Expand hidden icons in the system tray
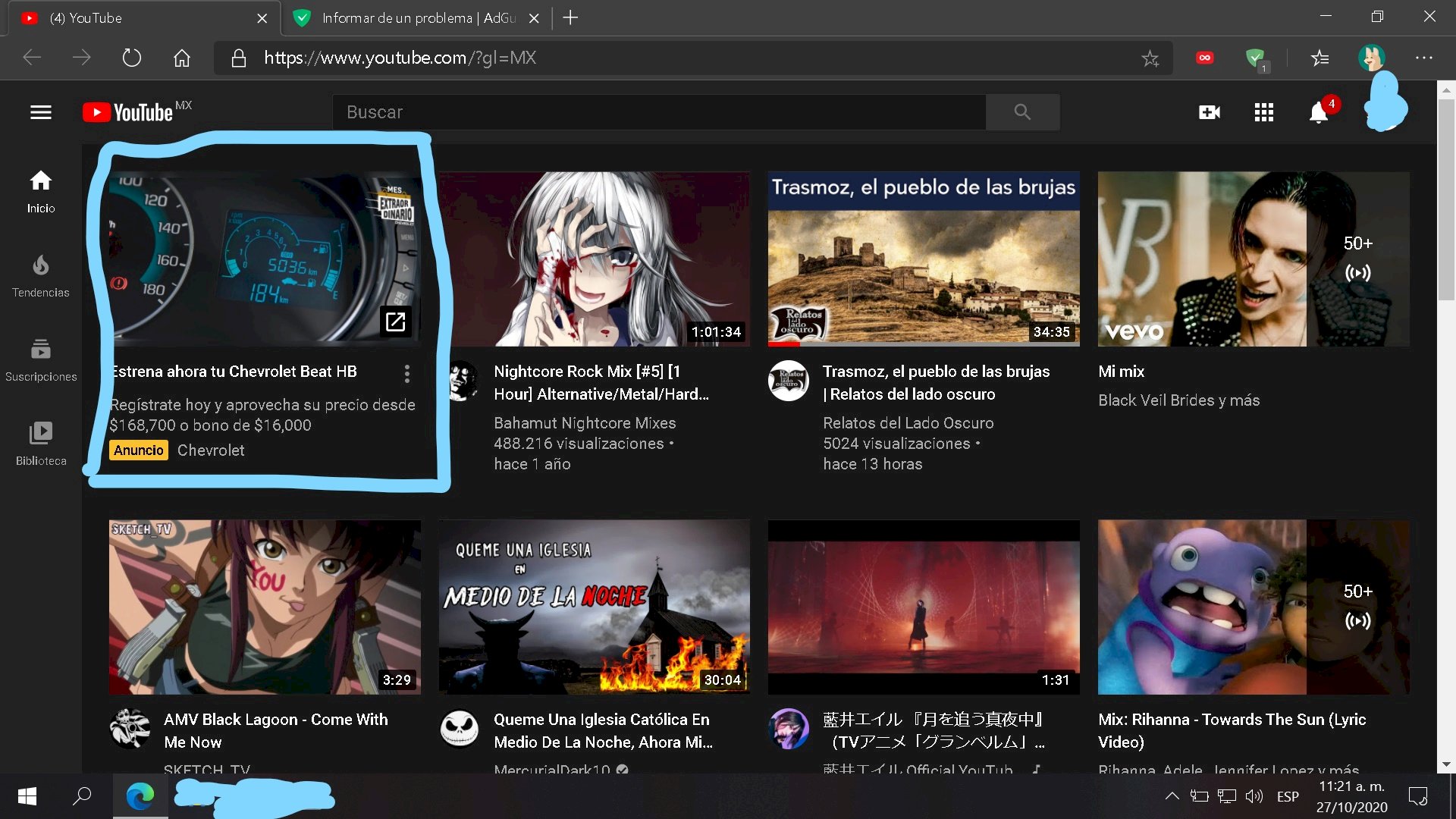 pyautogui.click(x=1172, y=796)
